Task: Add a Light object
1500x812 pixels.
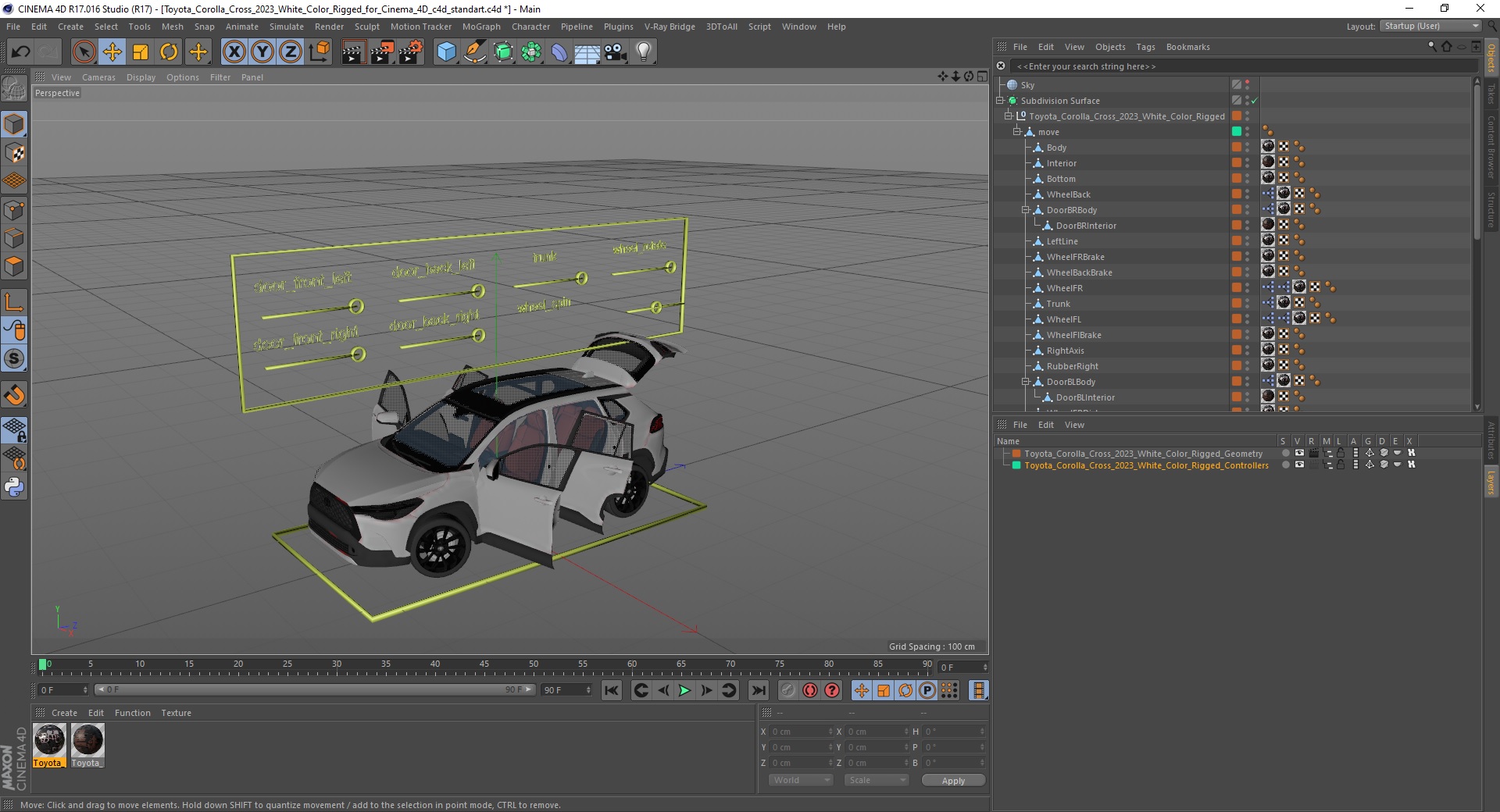Action: 644,52
